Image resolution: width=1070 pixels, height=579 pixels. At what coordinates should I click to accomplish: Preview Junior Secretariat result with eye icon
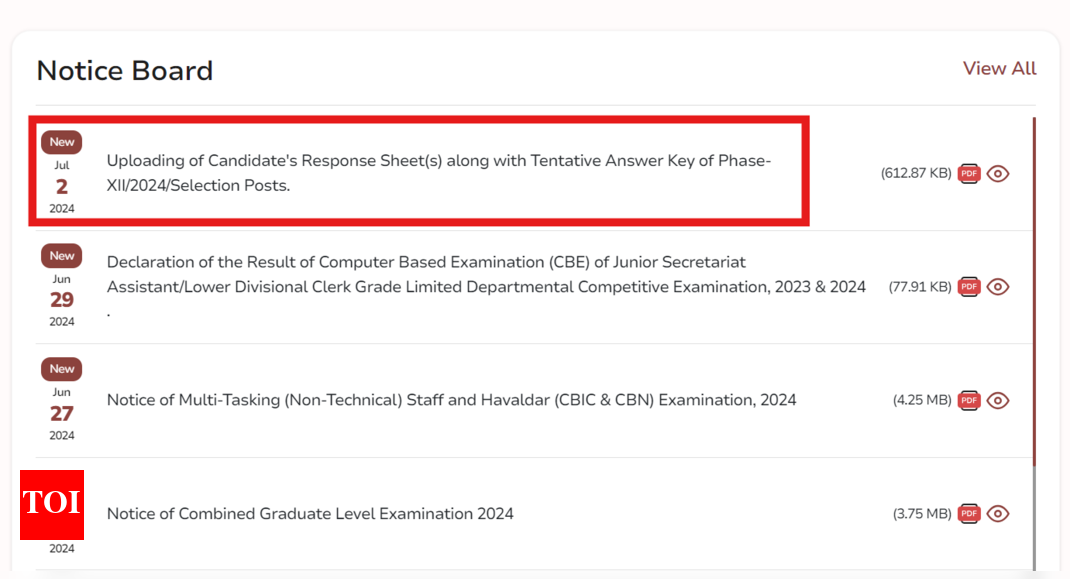pos(998,287)
